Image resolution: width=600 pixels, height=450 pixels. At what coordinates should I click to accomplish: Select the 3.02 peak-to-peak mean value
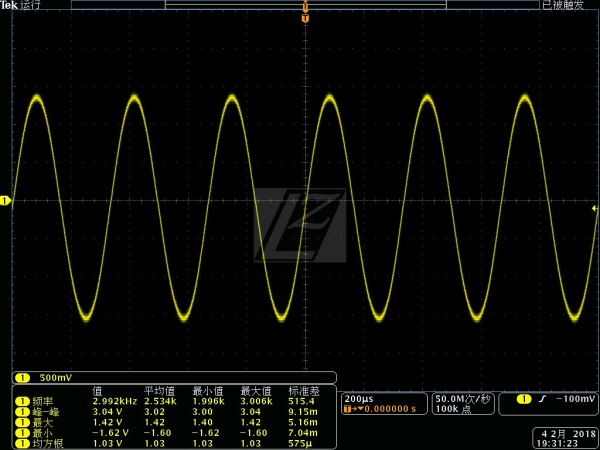coord(155,412)
